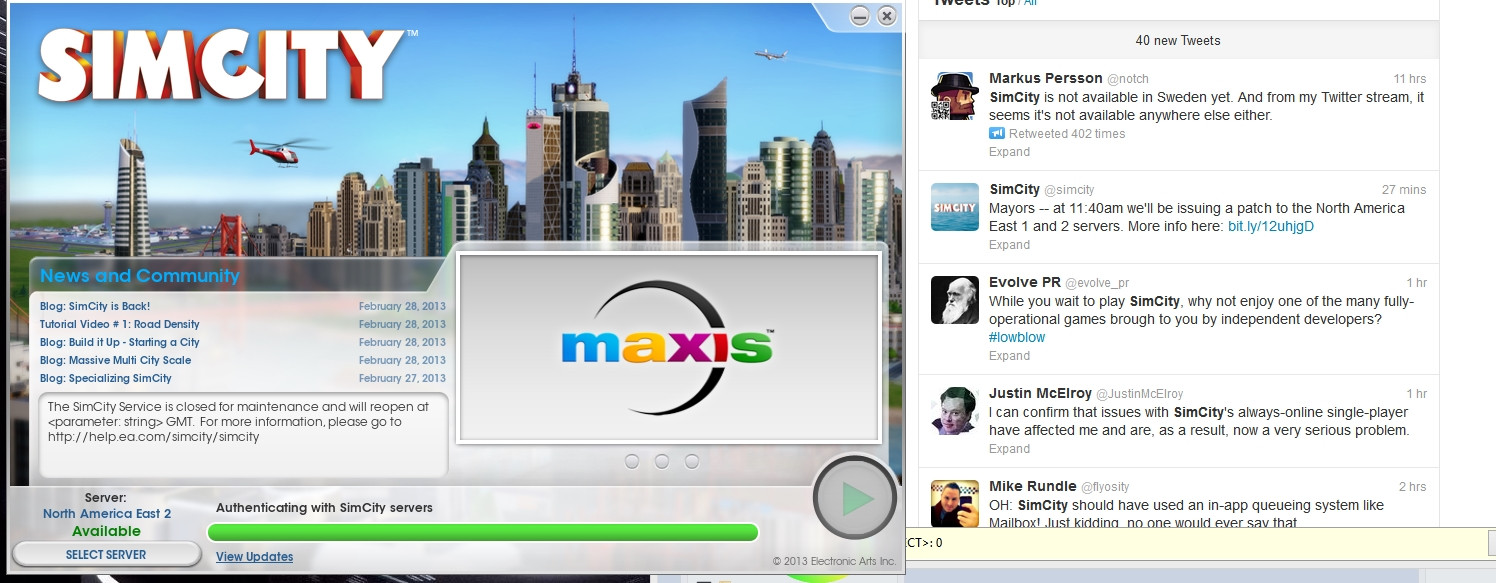Viewport: 1496px width, 583px height.
Task: Open Evolve PR's avatar in Twitter
Action: [x=955, y=300]
